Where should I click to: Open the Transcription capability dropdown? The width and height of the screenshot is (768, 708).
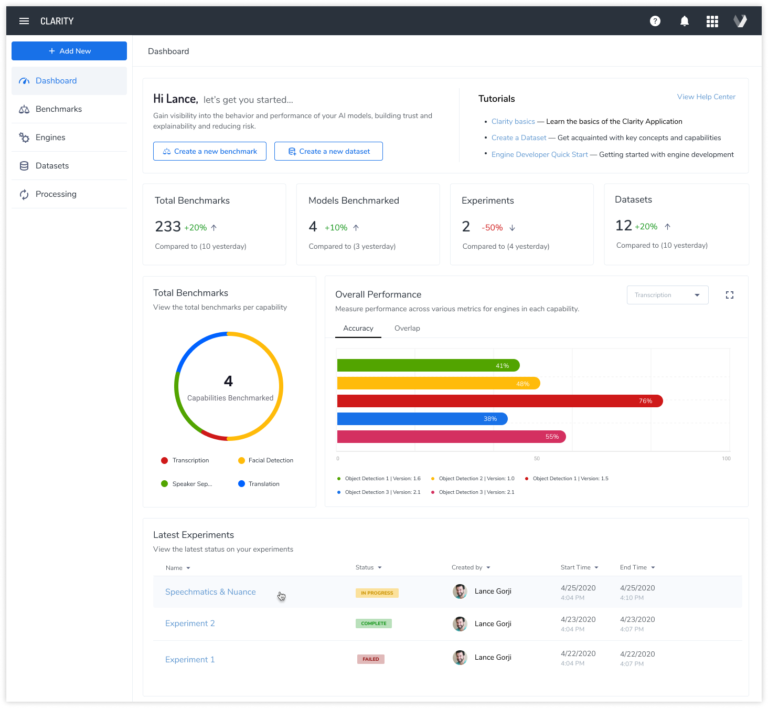click(x=667, y=295)
